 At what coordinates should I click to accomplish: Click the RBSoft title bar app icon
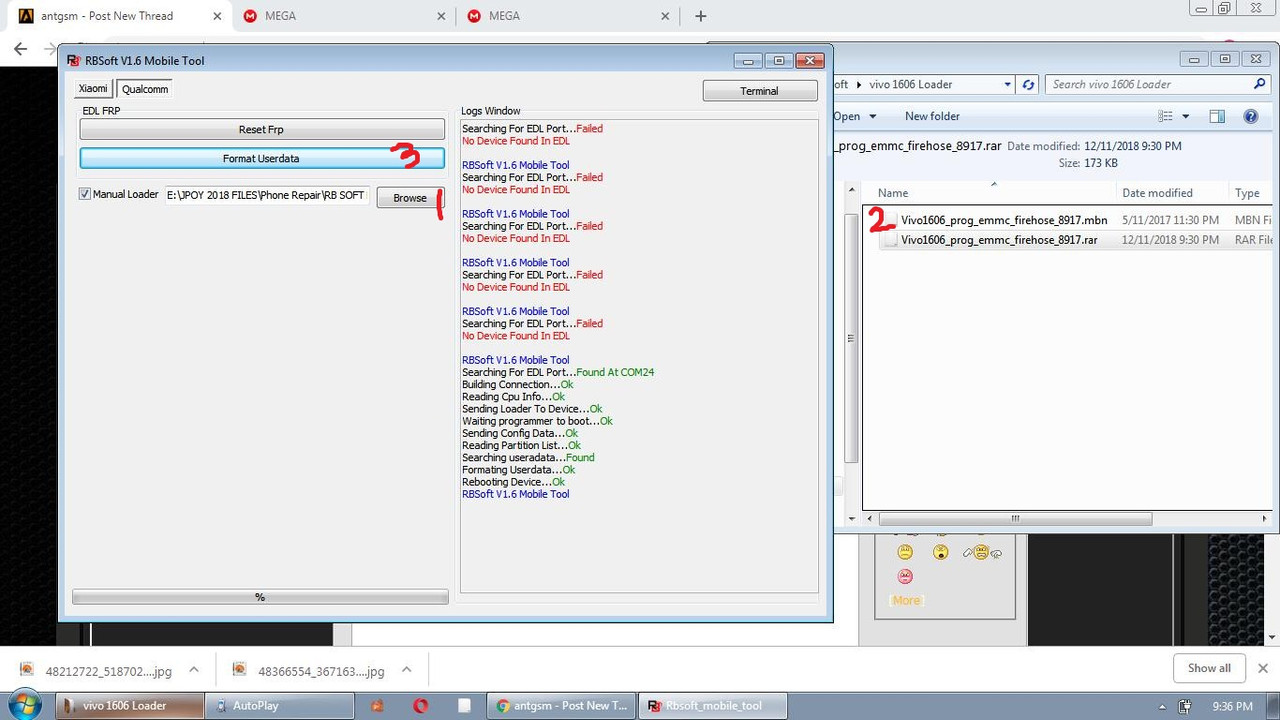click(74, 61)
